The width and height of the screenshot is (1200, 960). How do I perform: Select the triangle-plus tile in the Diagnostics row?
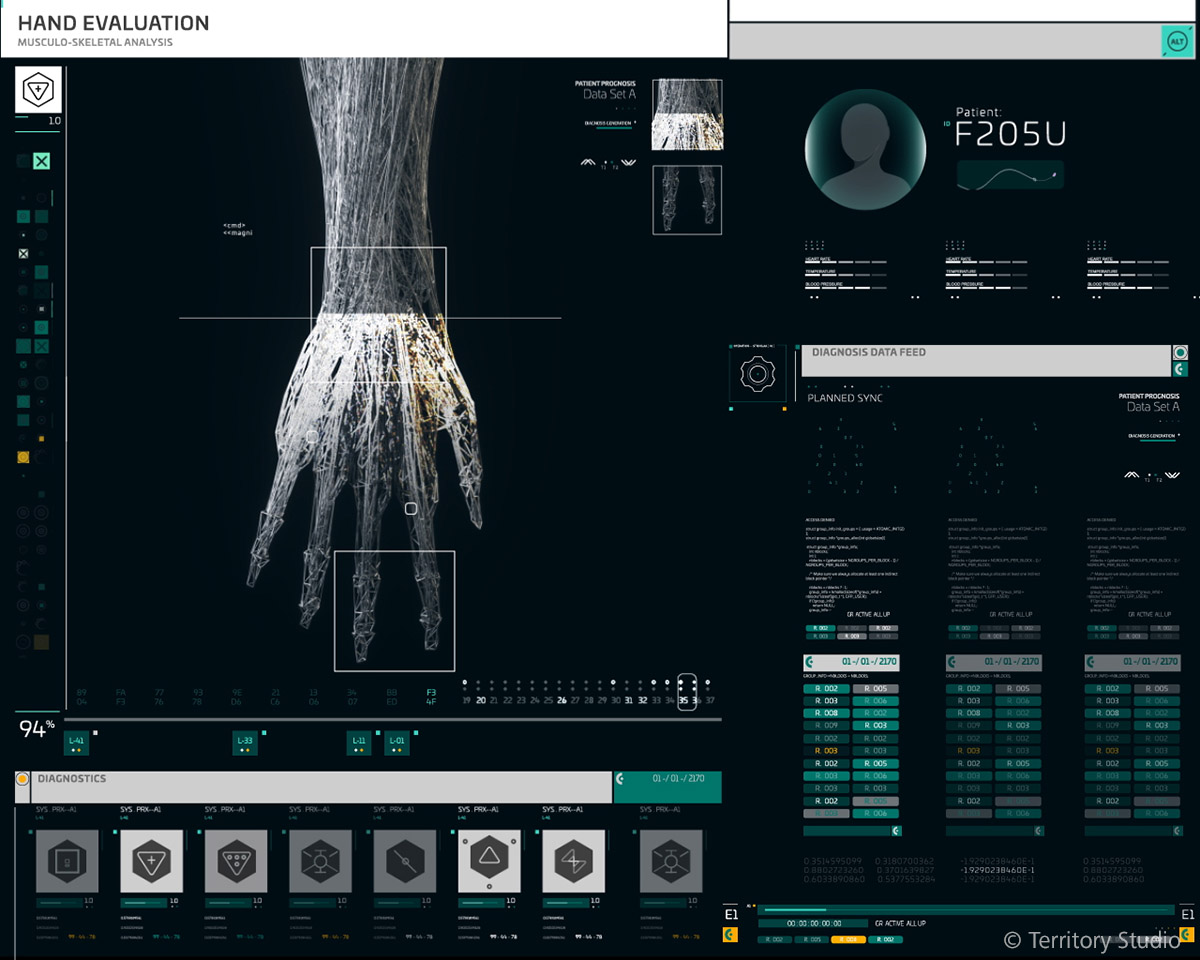coord(151,861)
